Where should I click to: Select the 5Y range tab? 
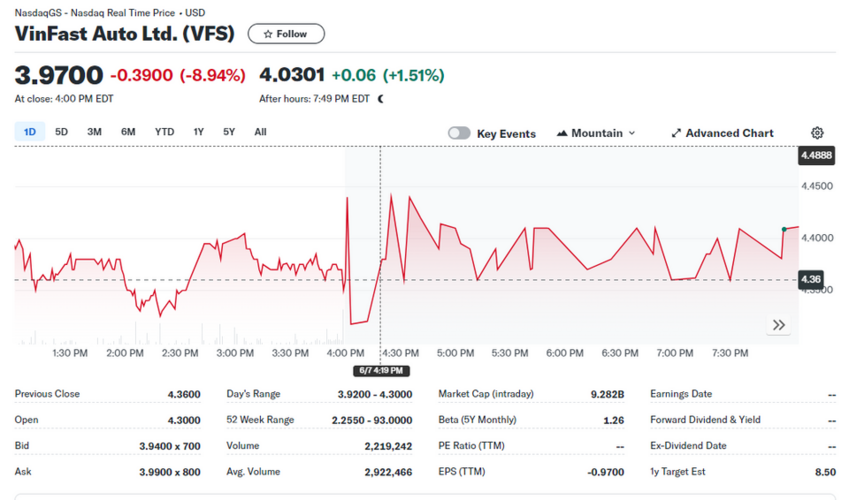point(229,132)
